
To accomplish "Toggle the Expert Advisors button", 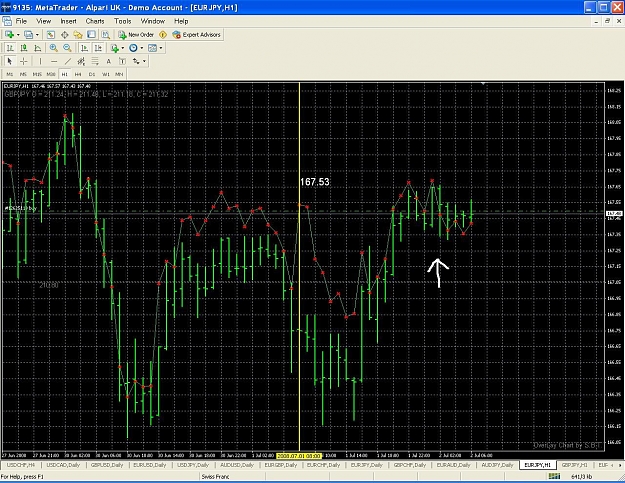I will pyautogui.click(x=197, y=35).
